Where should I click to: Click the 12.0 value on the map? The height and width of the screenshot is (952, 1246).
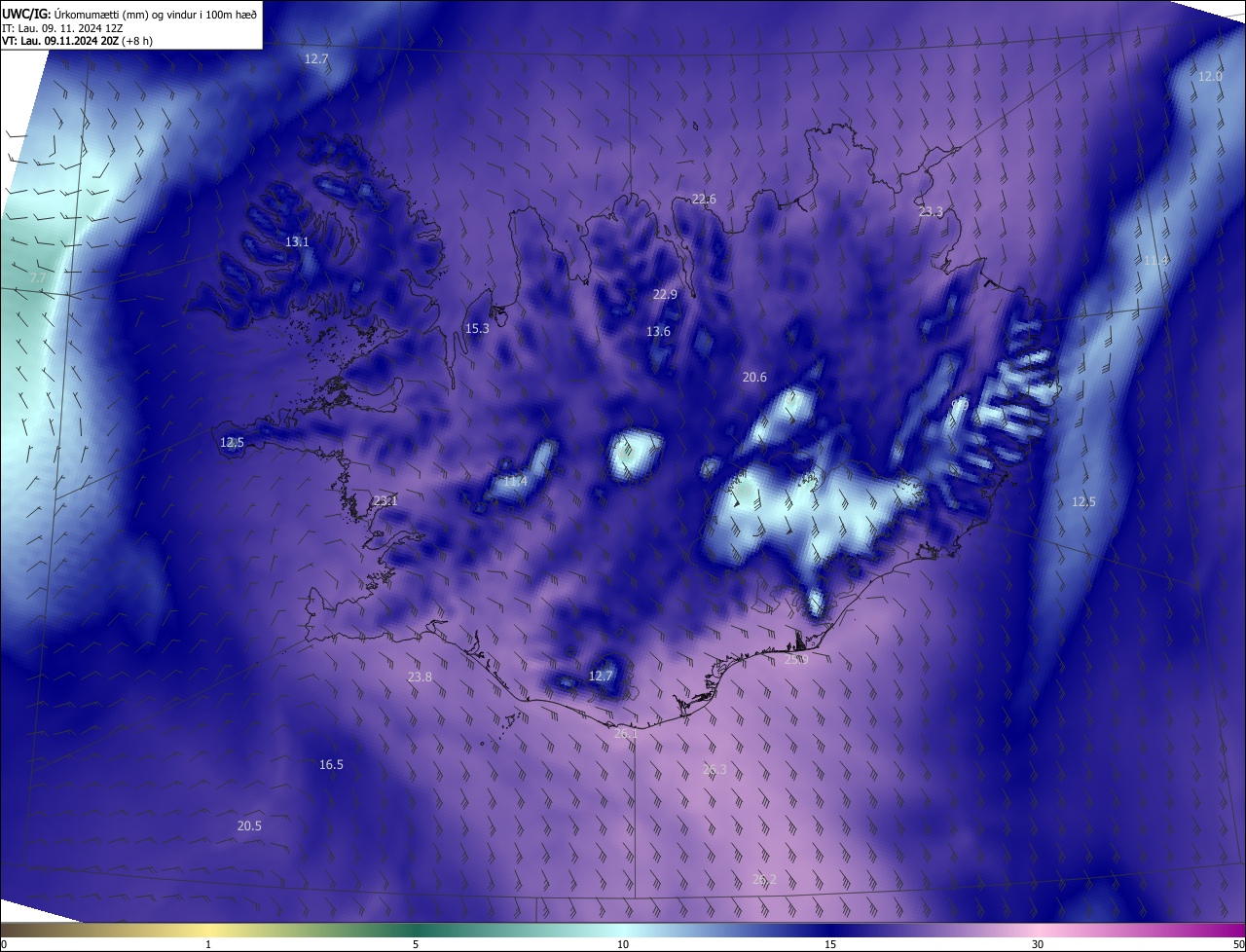pyautogui.click(x=1210, y=76)
